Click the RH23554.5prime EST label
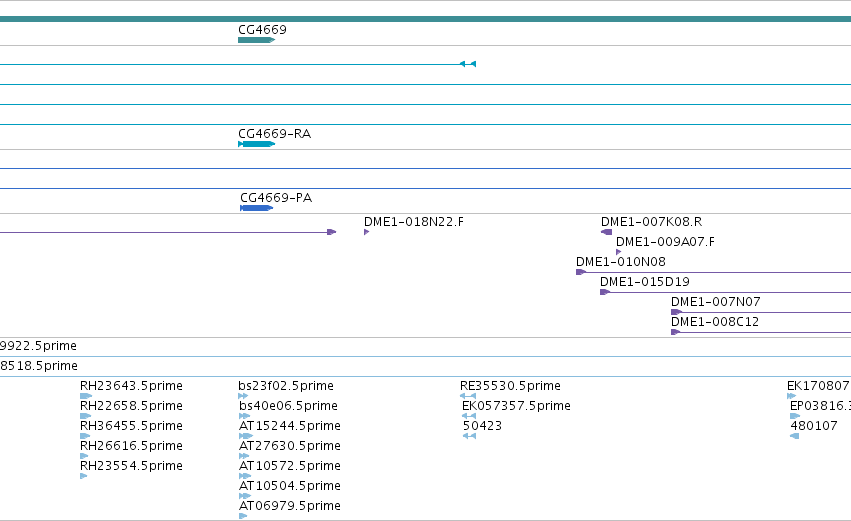This screenshot has height=521, width=851. click(x=131, y=466)
